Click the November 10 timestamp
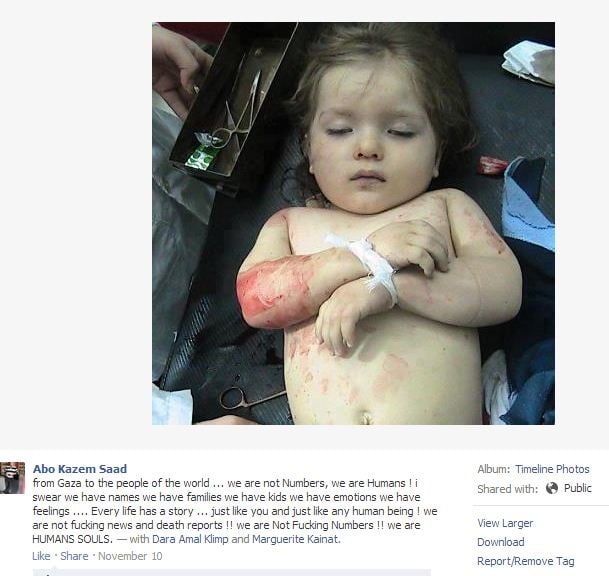This screenshot has width=609, height=576. click(x=130, y=556)
